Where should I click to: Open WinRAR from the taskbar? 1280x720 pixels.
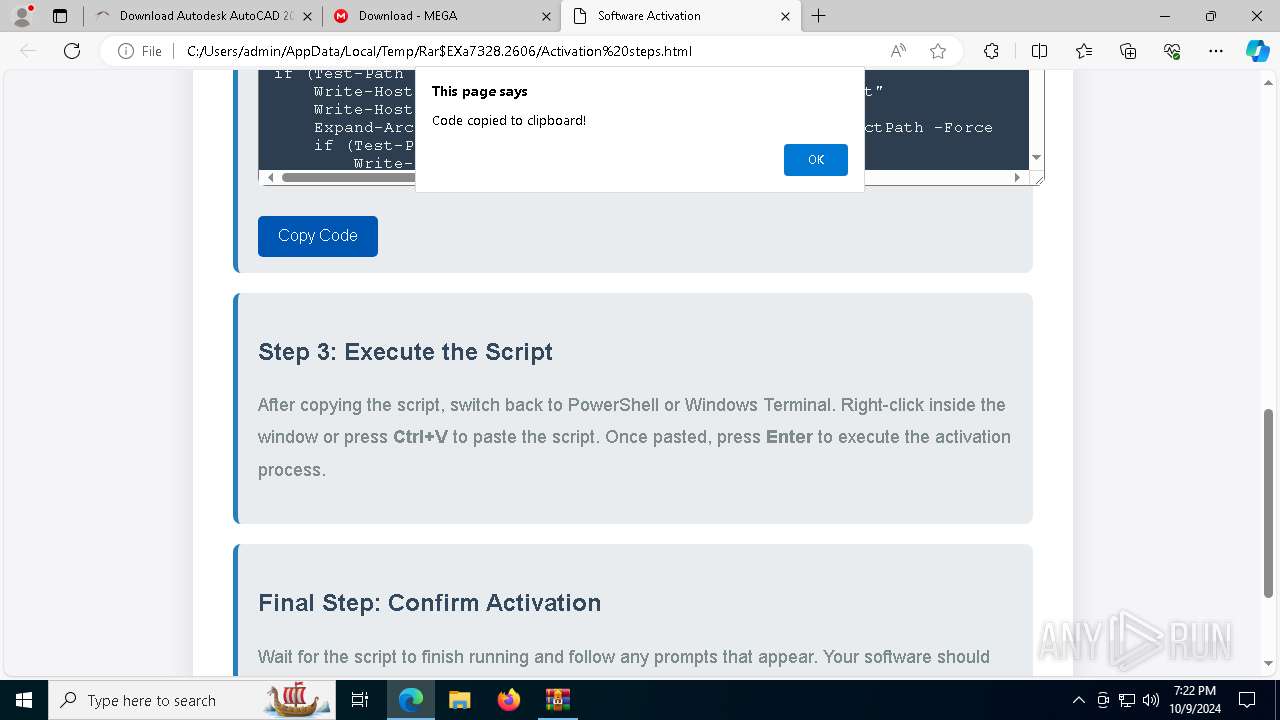click(x=557, y=700)
